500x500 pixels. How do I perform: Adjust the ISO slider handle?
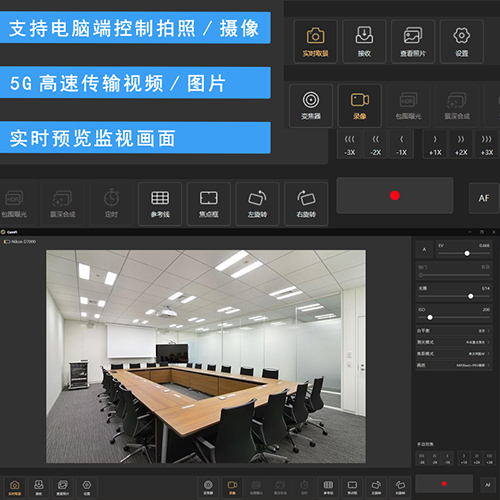430,318
